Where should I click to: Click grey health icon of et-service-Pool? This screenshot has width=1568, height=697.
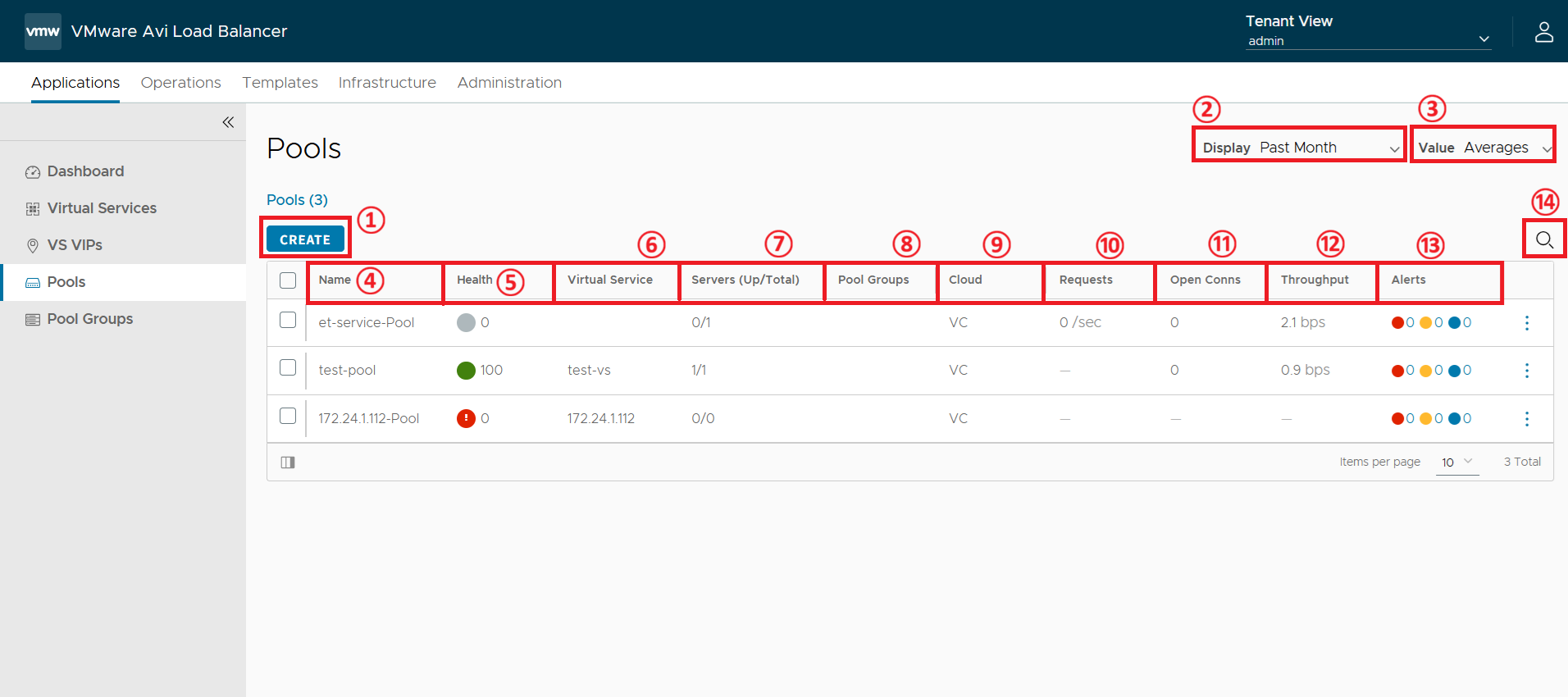point(466,323)
